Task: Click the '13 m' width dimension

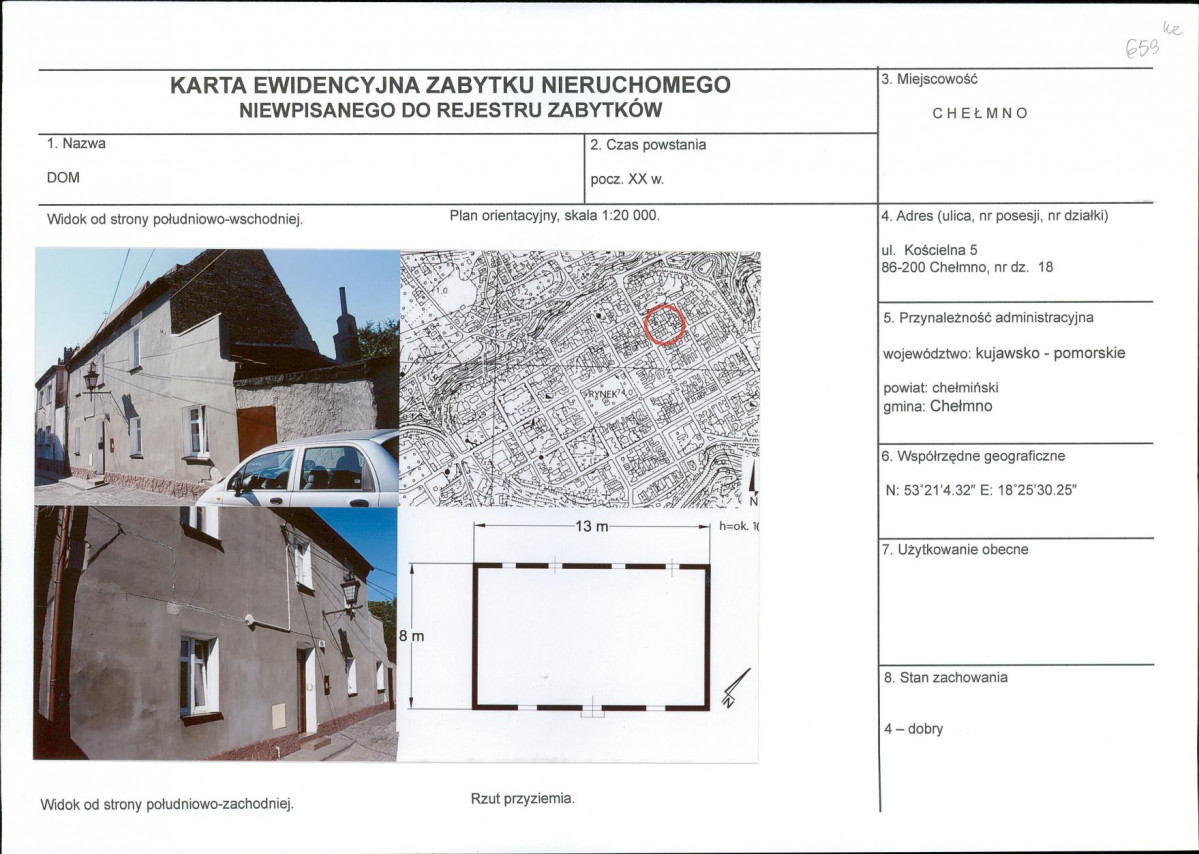Action: [x=591, y=527]
